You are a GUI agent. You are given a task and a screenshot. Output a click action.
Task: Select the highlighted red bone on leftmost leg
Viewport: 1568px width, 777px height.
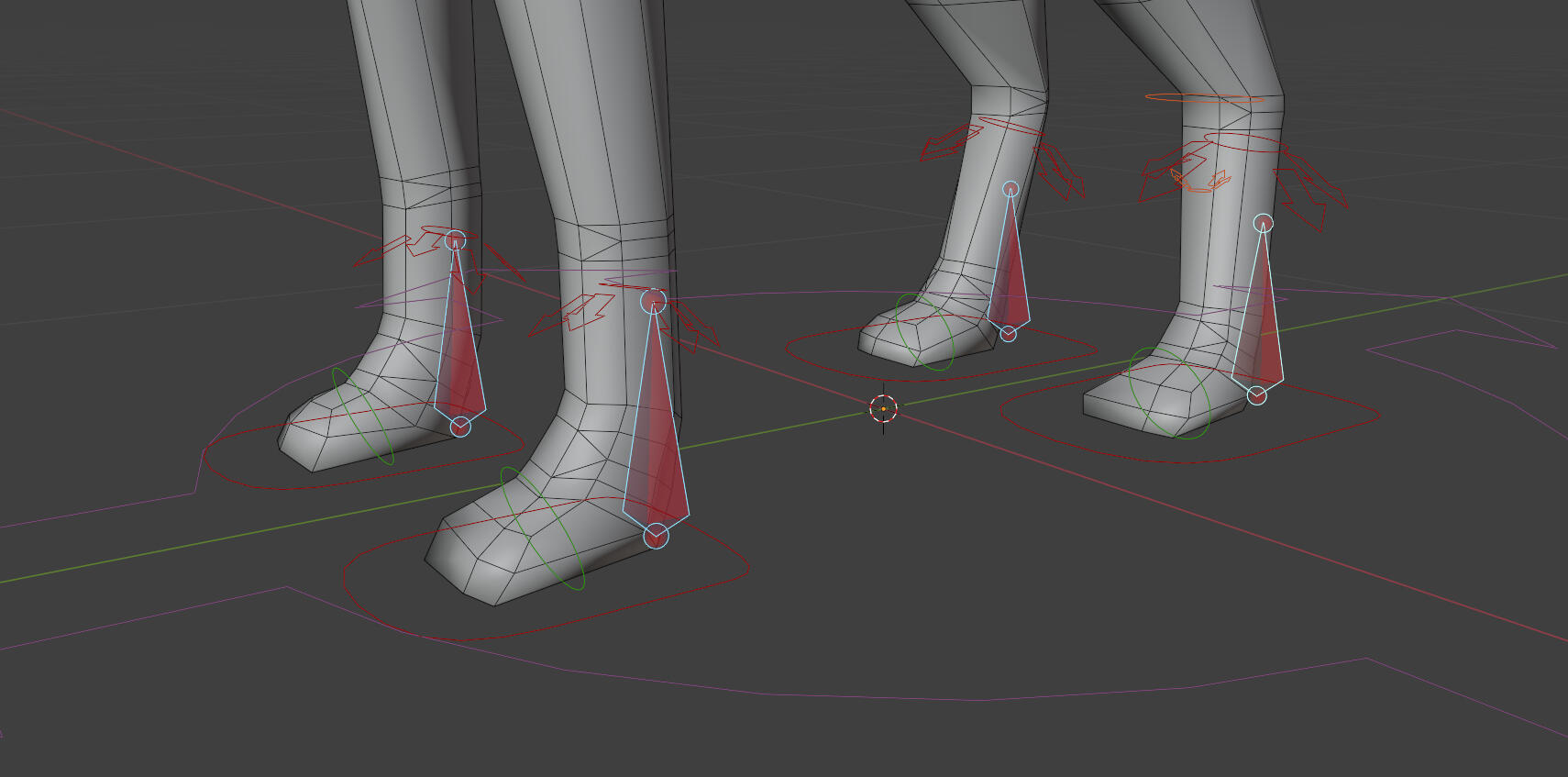coord(458,339)
